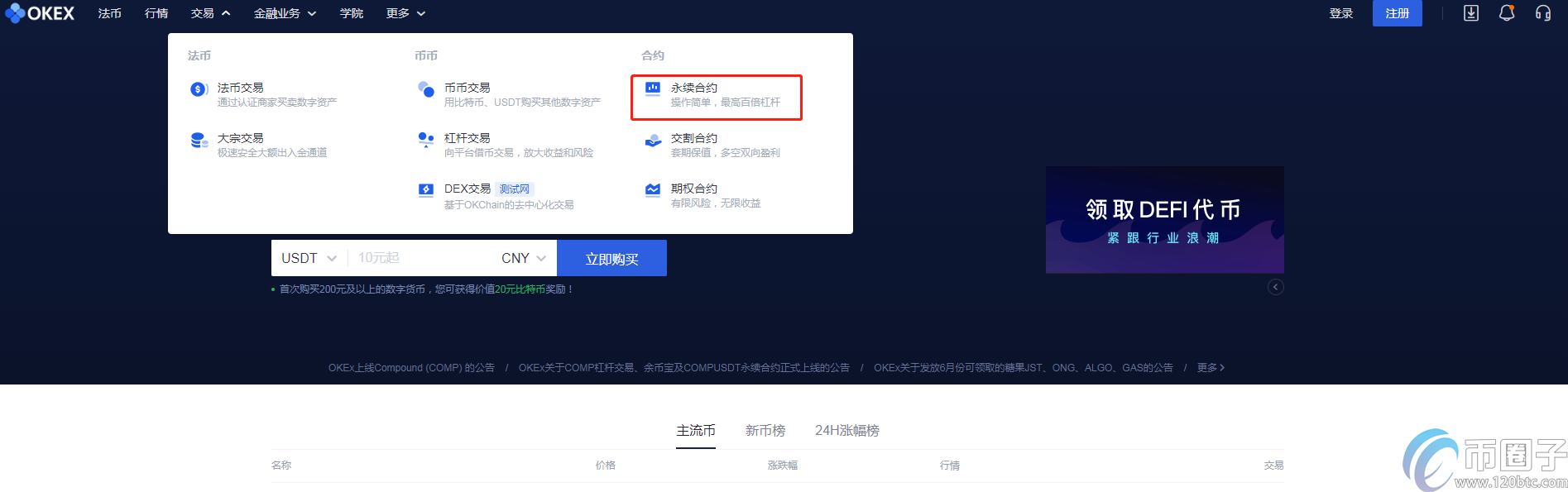Click the 领取DEFI代币 banner
This screenshot has width=1568, height=492.
coord(1164,220)
